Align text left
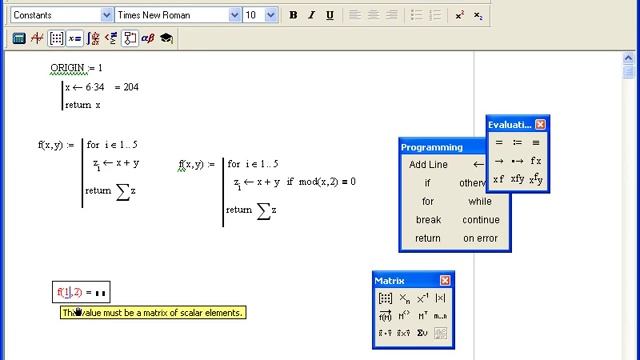 click(x=355, y=15)
